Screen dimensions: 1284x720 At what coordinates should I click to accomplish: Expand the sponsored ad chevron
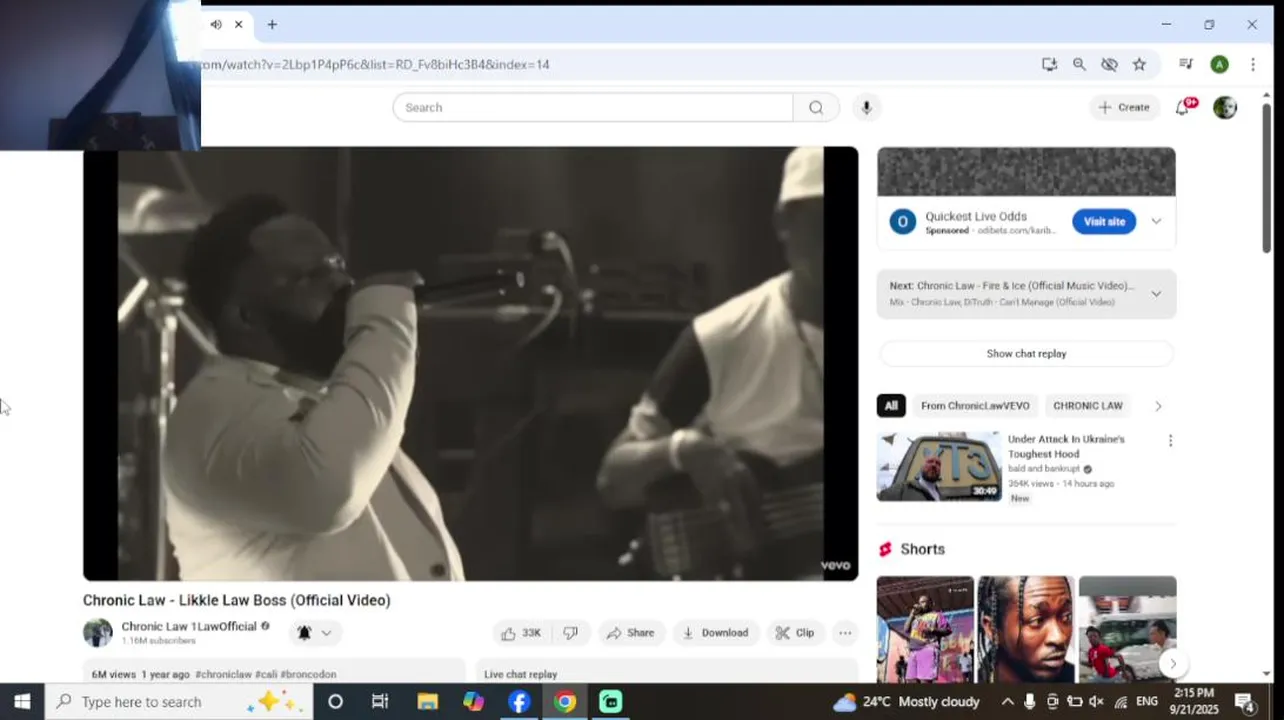(x=1156, y=221)
